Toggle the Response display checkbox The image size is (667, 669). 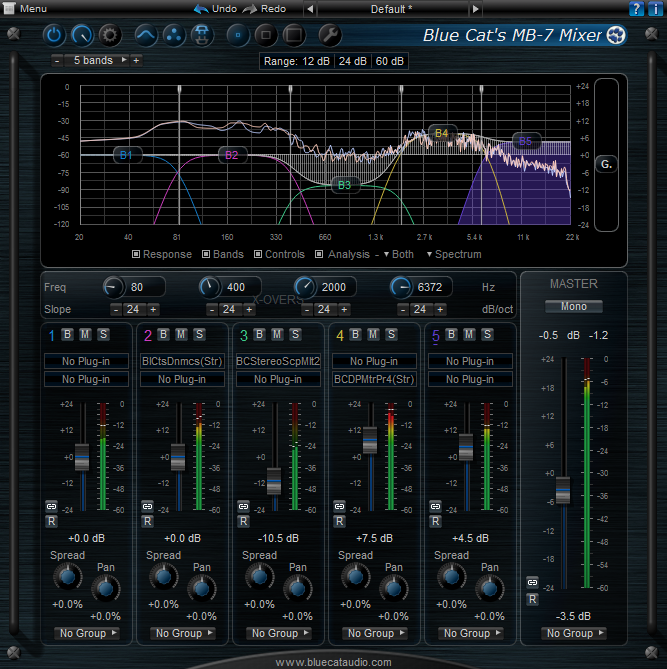[137, 255]
